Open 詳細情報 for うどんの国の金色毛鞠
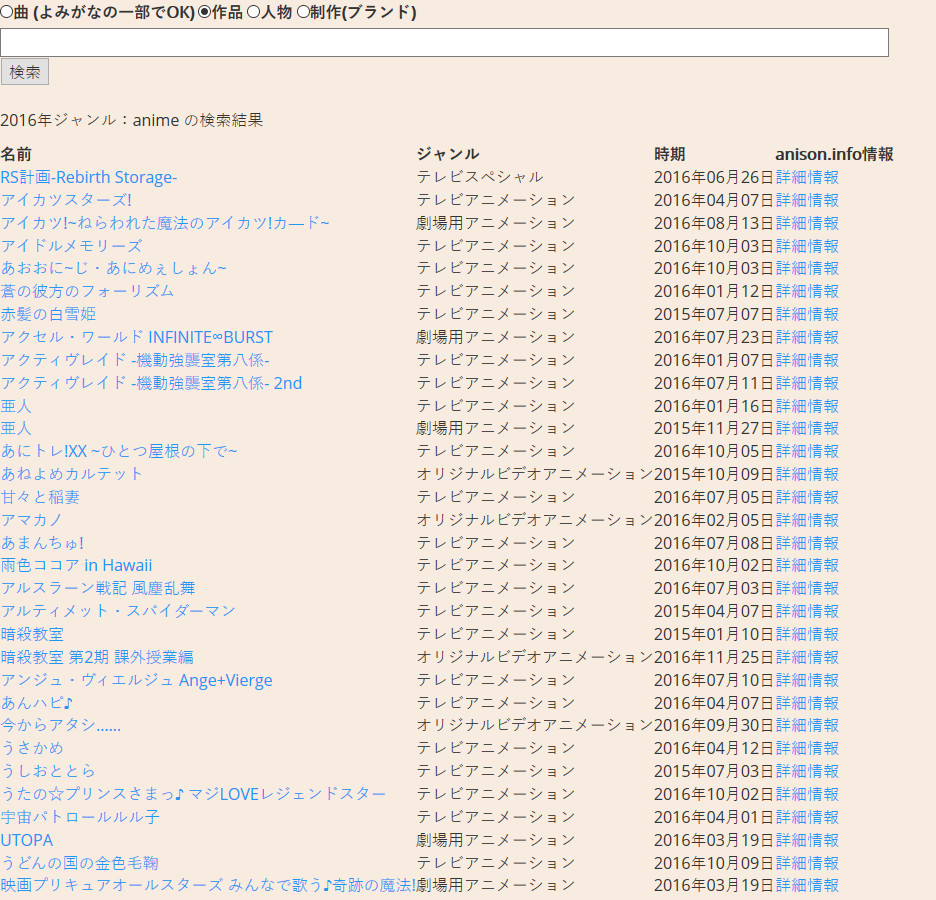The width and height of the screenshot is (936, 900). click(x=807, y=863)
